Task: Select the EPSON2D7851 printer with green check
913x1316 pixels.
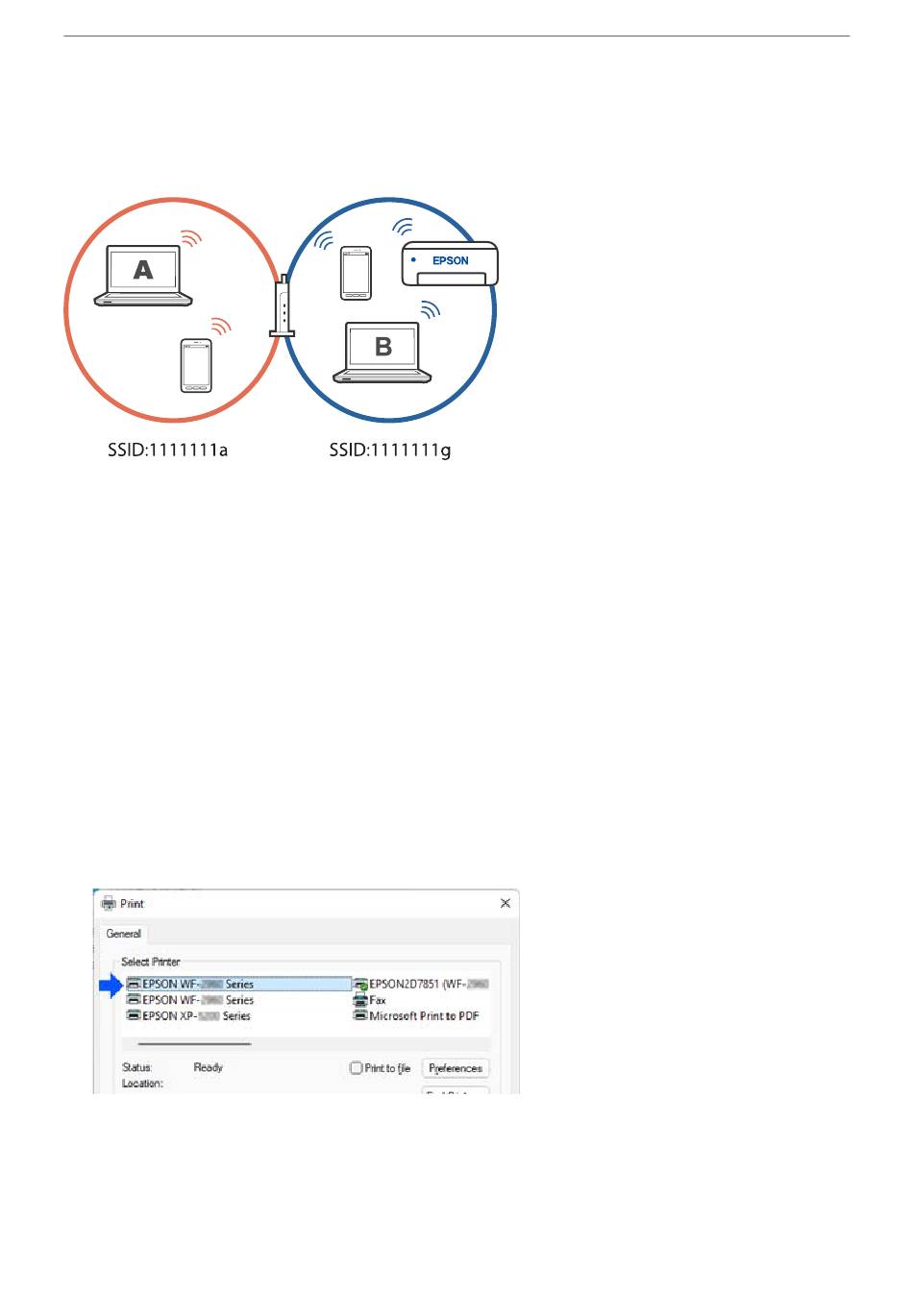Action: pos(421,984)
